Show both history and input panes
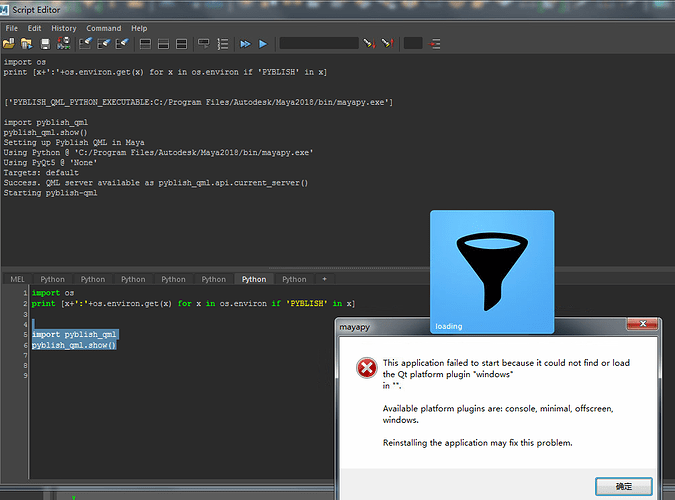675x500 pixels. coord(182,43)
